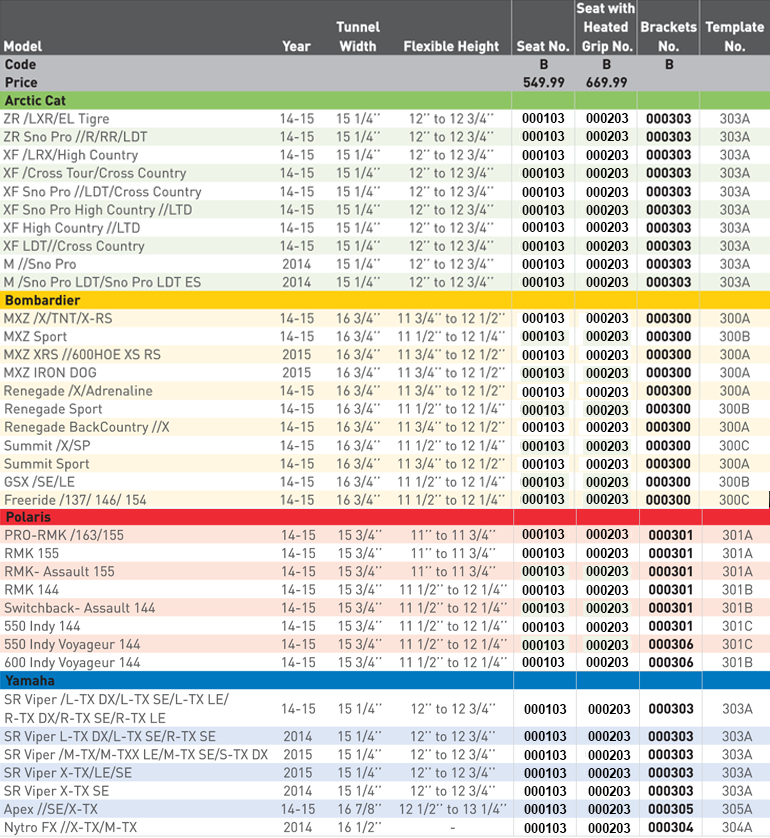Click the SR Viper X-TX SE model
Screen dimensions: 770x838
point(57,791)
